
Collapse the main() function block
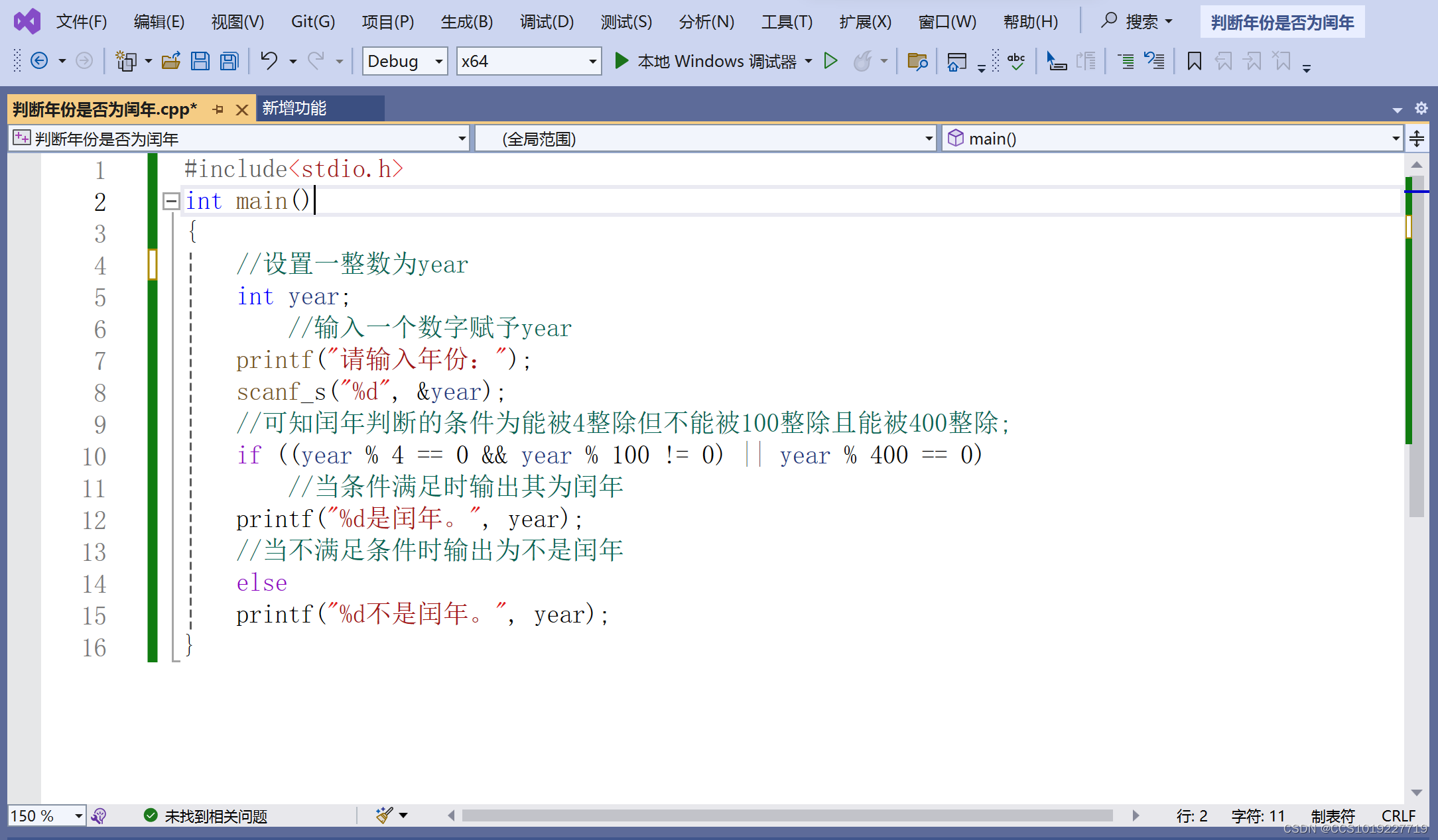(x=171, y=201)
